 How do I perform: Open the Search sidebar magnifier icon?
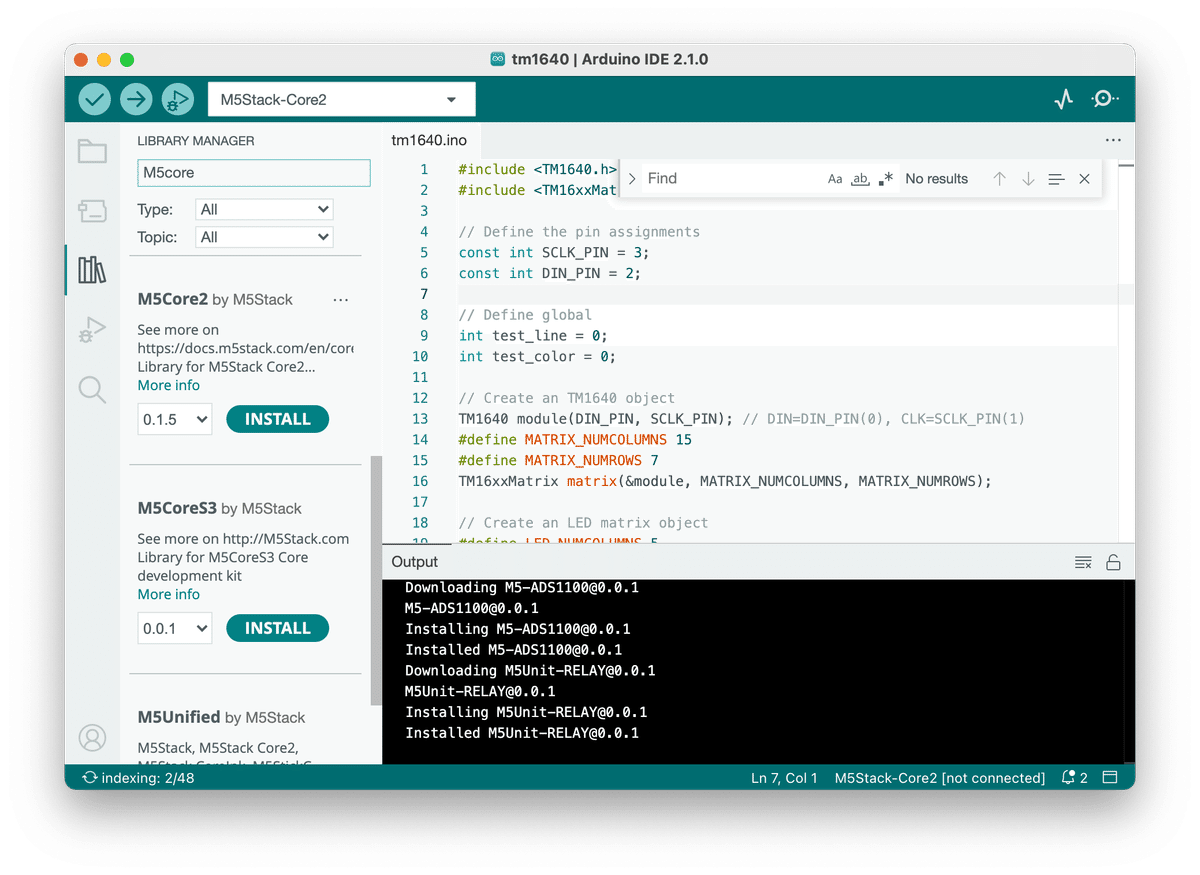coord(92,389)
